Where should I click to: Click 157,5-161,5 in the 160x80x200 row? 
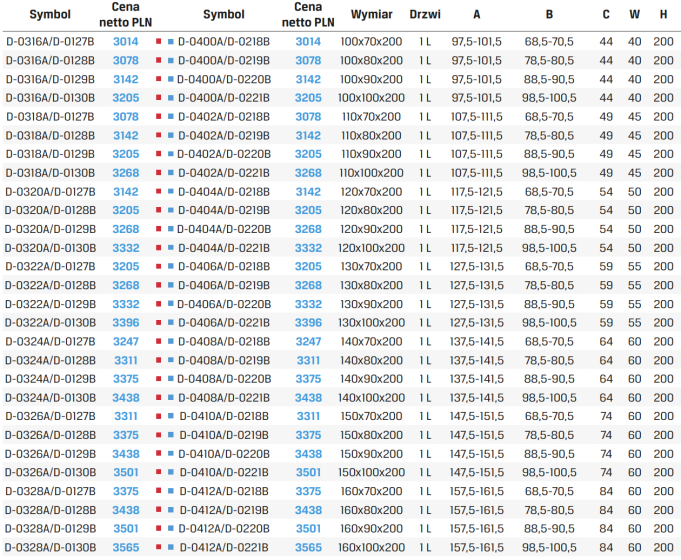(476, 510)
